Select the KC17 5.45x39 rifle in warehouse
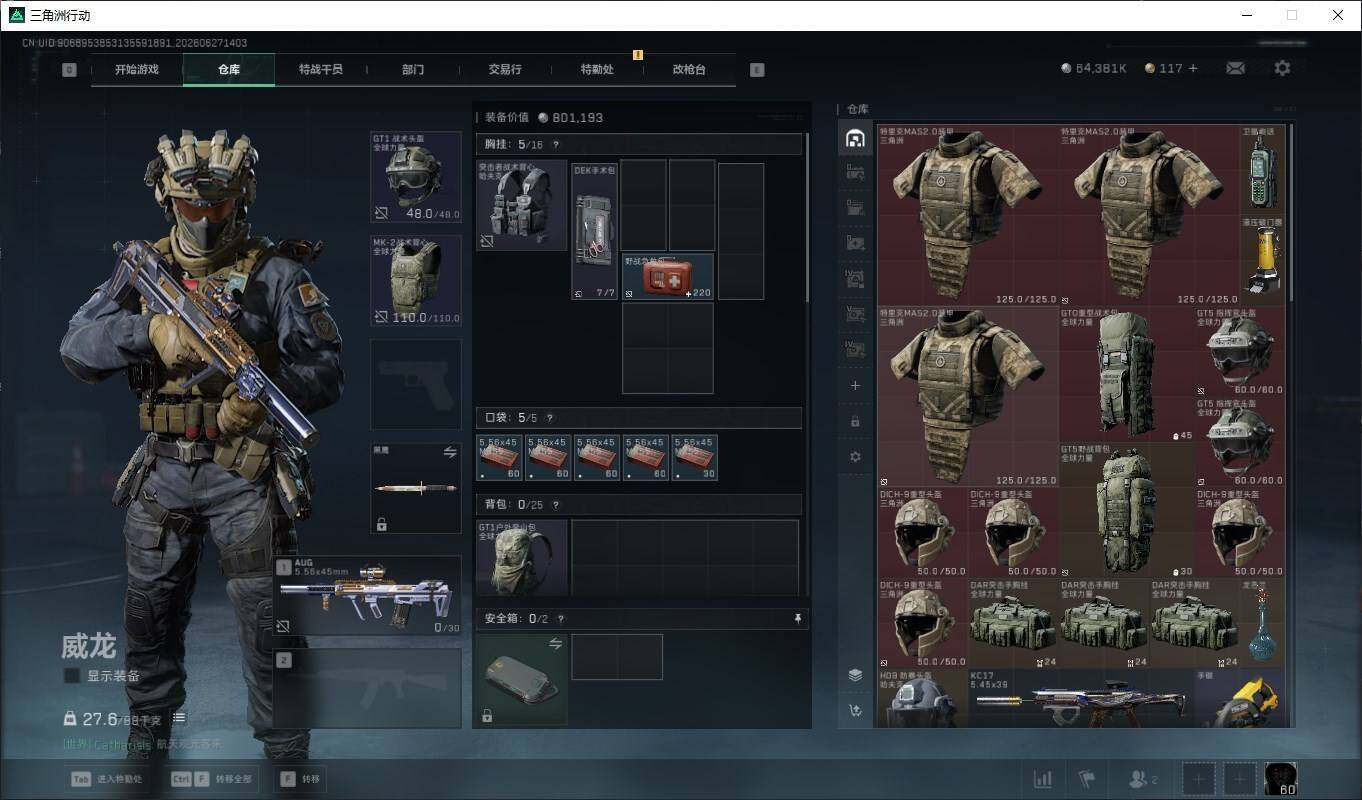 pos(1081,697)
